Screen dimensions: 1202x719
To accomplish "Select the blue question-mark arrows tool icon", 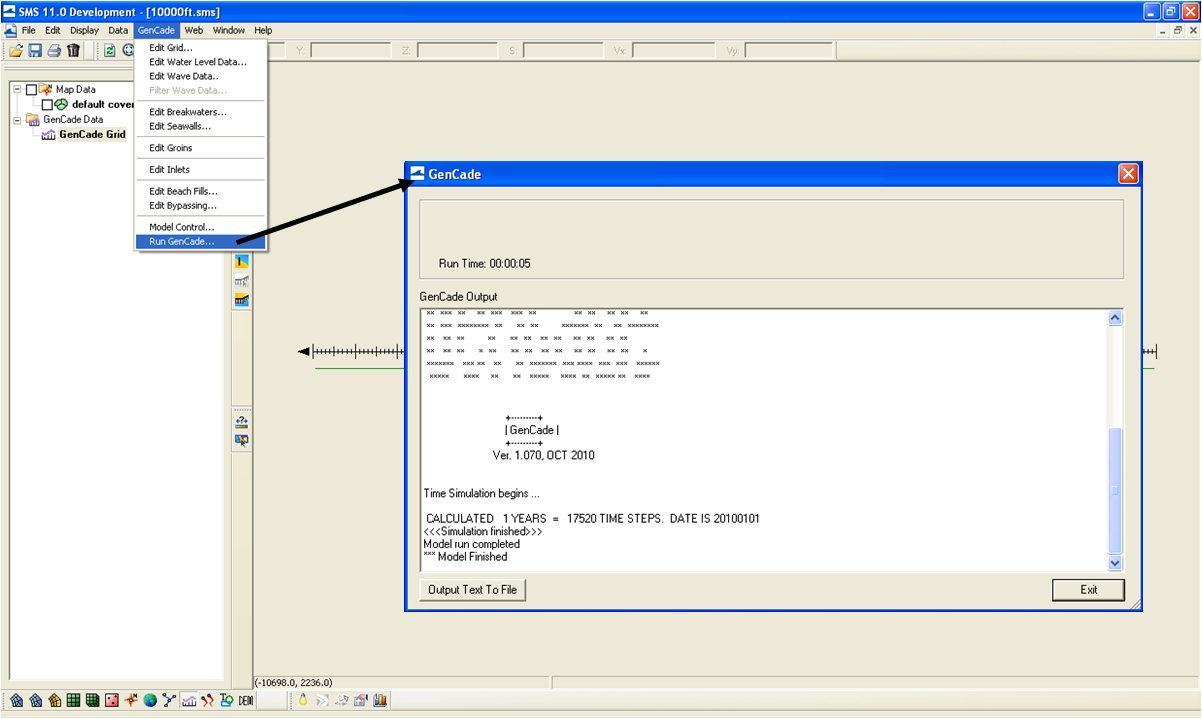I will [241, 422].
